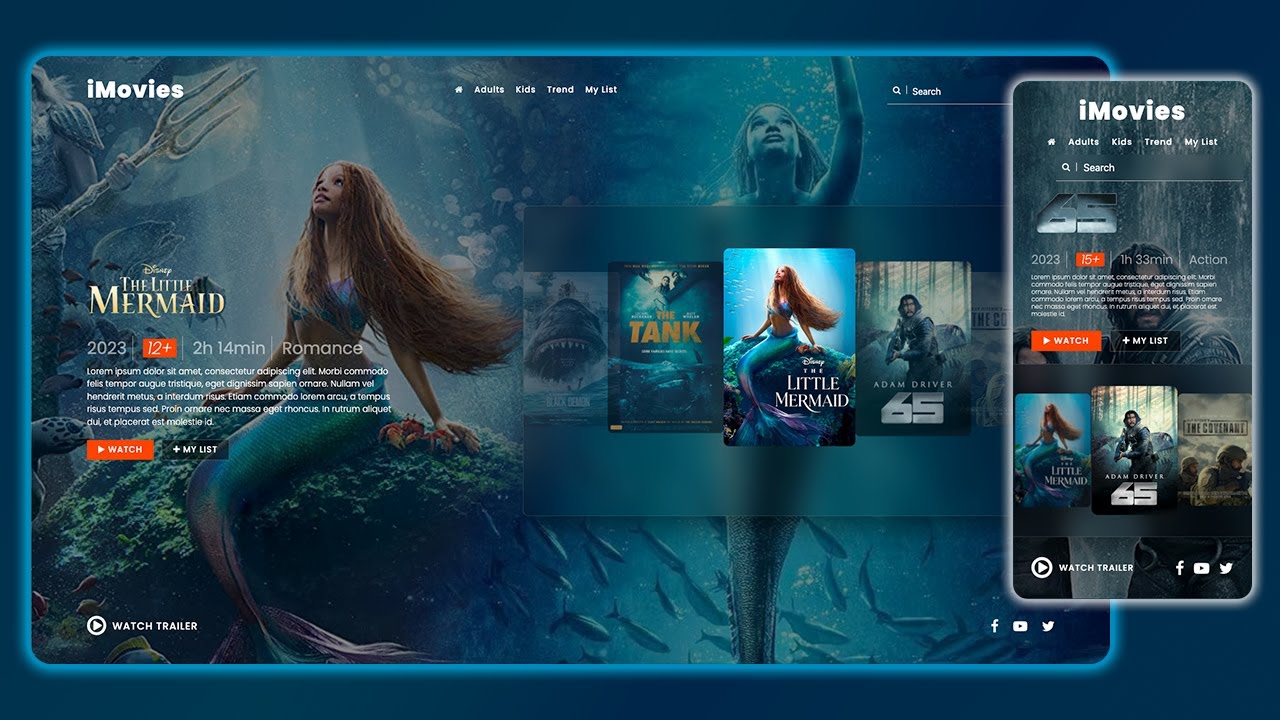Viewport: 1280px width, 720px height.
Task: Open Trend in desktop navigation
Action: (x=560, y=90)
